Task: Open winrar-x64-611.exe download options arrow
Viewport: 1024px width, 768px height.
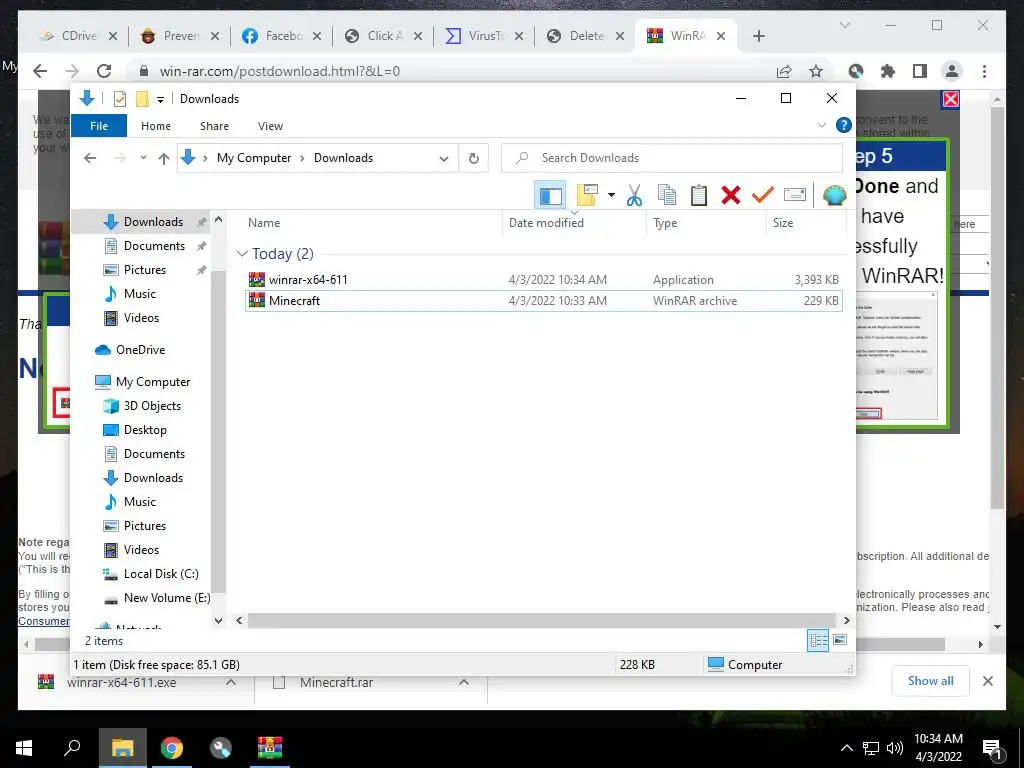Action: click(231, 682)
